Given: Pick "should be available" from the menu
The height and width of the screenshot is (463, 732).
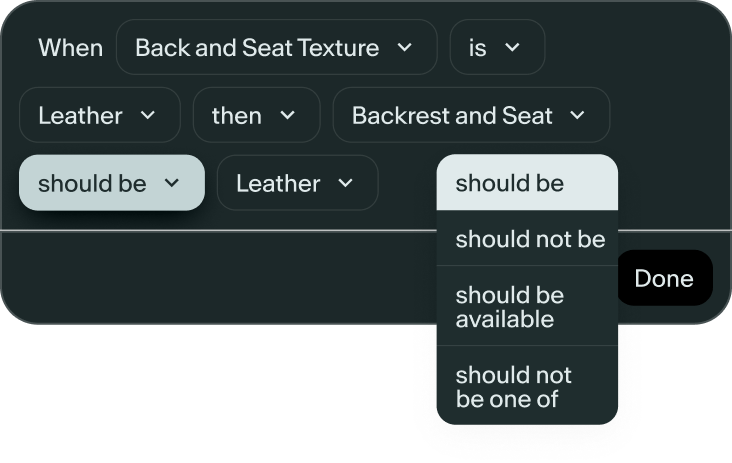Looking at the screenshot, I should 526,307.
